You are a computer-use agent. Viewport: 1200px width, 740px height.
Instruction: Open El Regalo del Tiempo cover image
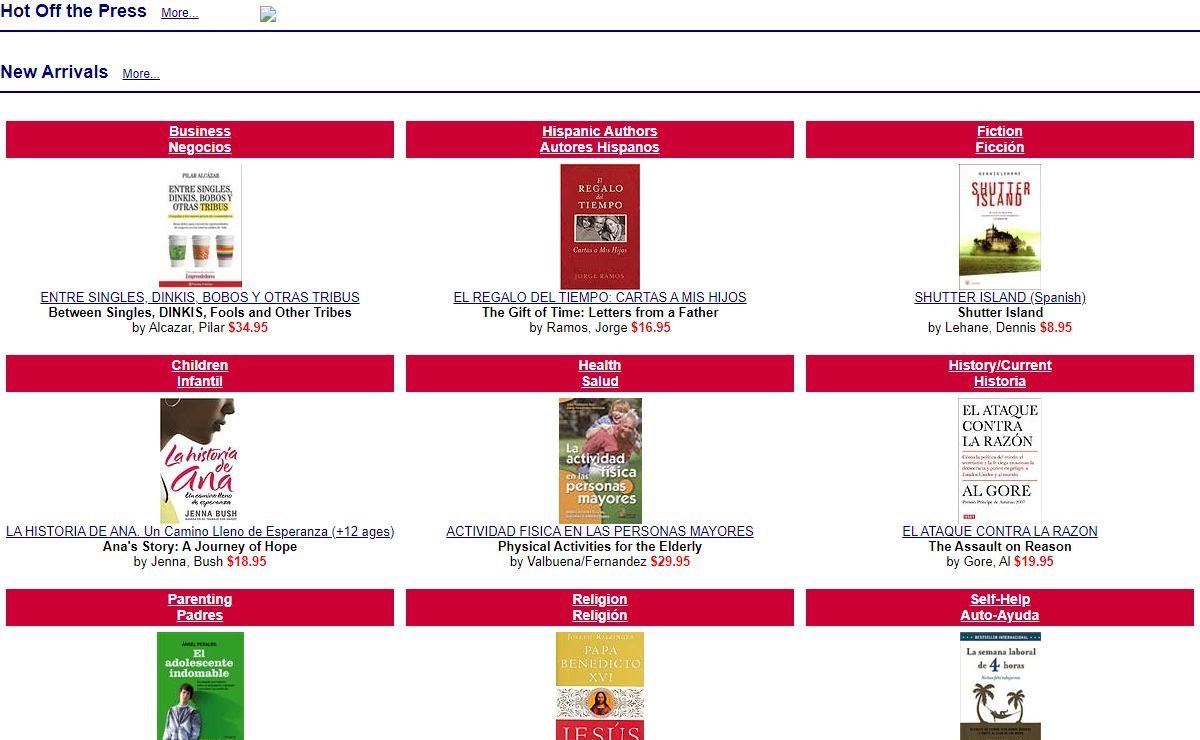pos(600,226)
